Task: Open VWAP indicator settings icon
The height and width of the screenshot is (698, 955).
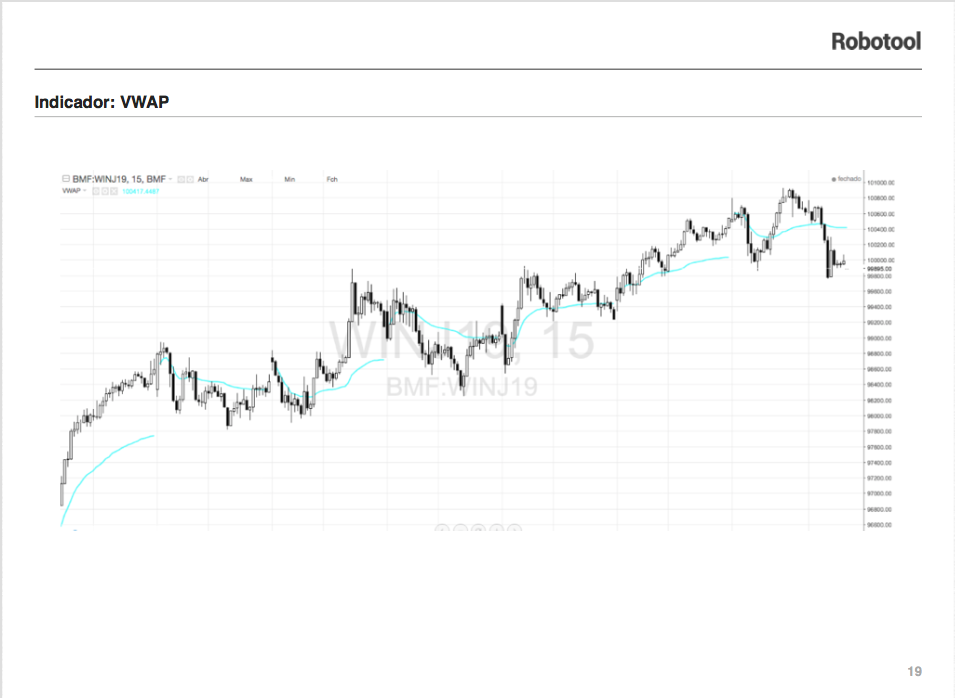Action: point(105,189)
